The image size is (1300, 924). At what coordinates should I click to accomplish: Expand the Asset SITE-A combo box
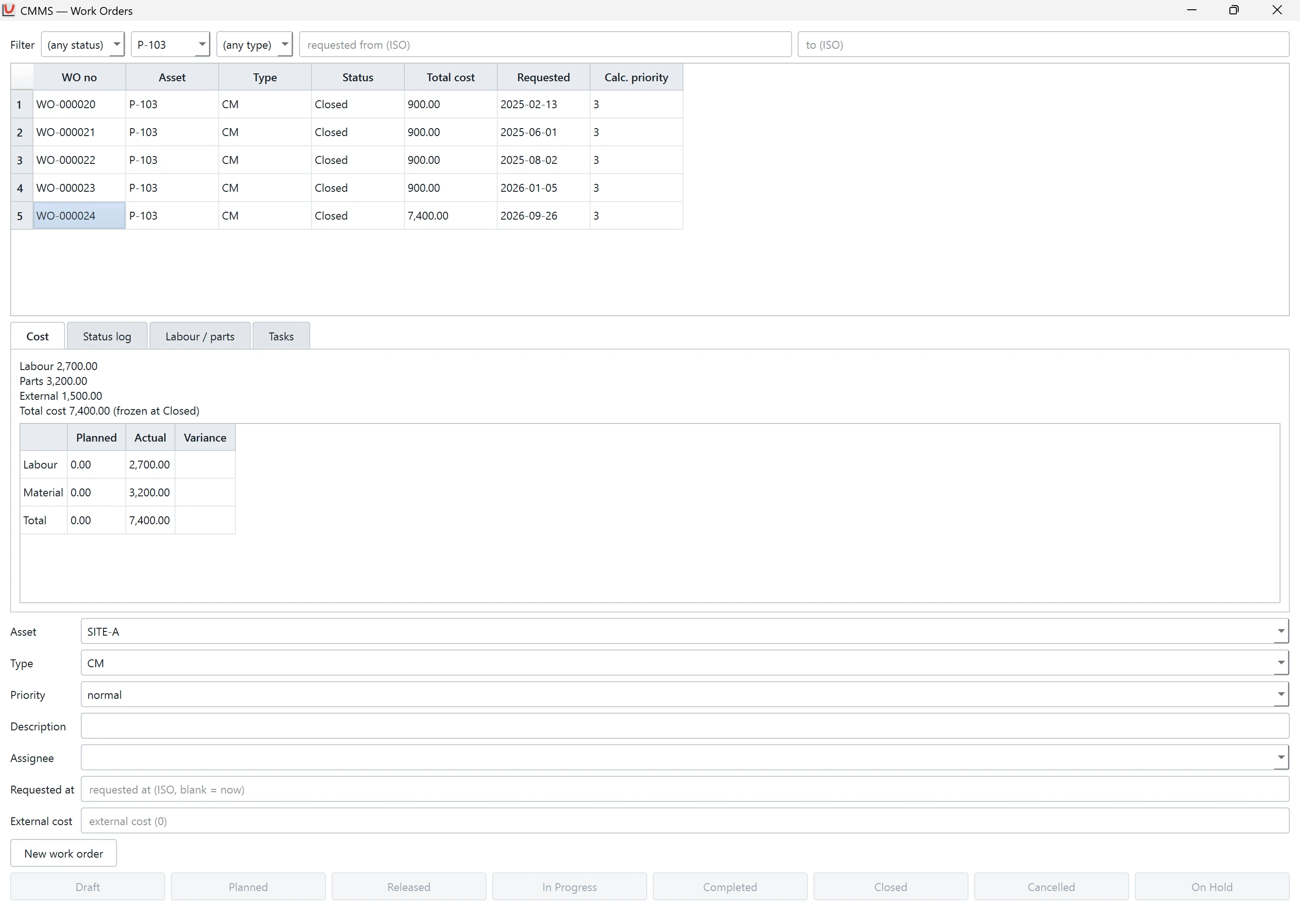pyautogui.click(x=684, y=631)
